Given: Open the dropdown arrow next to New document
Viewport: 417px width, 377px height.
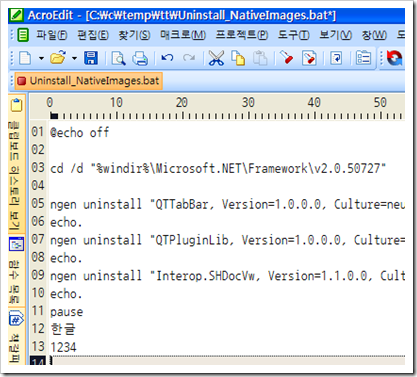Looking at the screenshot, I should 41,59.
